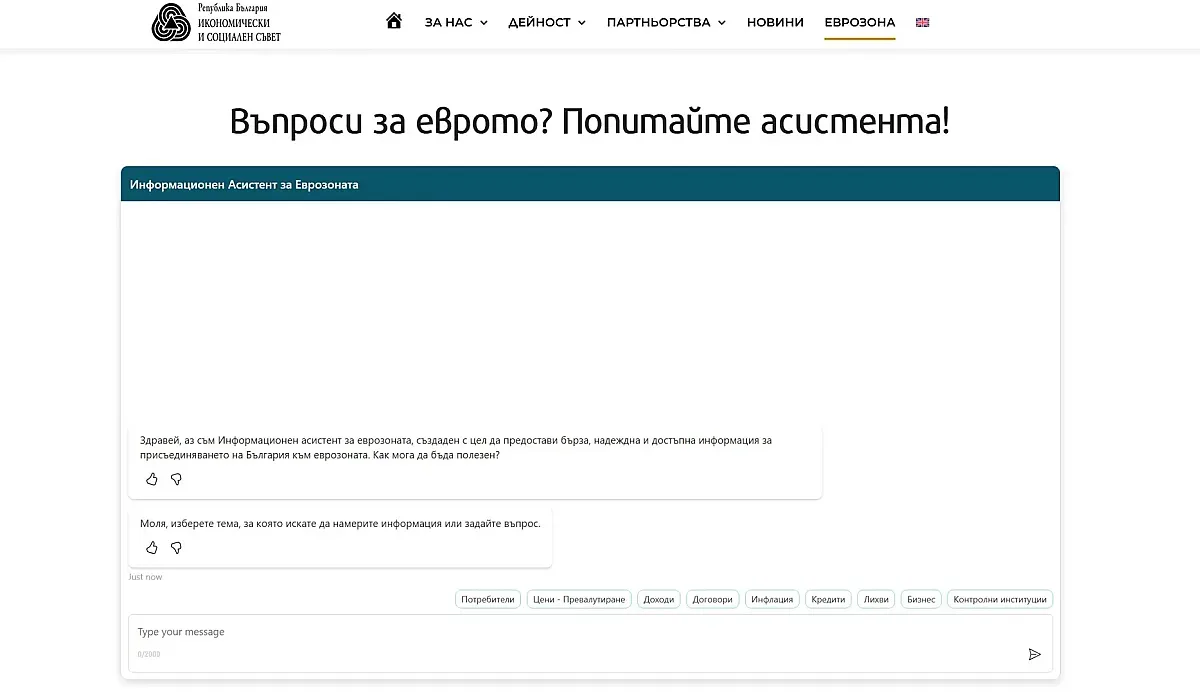Choose the Цени - Превалутиране topic
The height and width of the screenshot is (694, 1200).
click(x=580, y=599)
